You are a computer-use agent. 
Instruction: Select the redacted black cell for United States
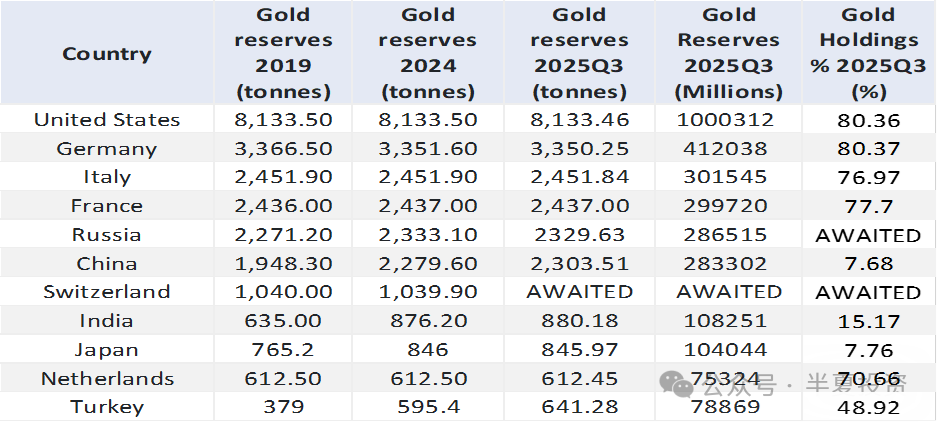coord(868,120)
